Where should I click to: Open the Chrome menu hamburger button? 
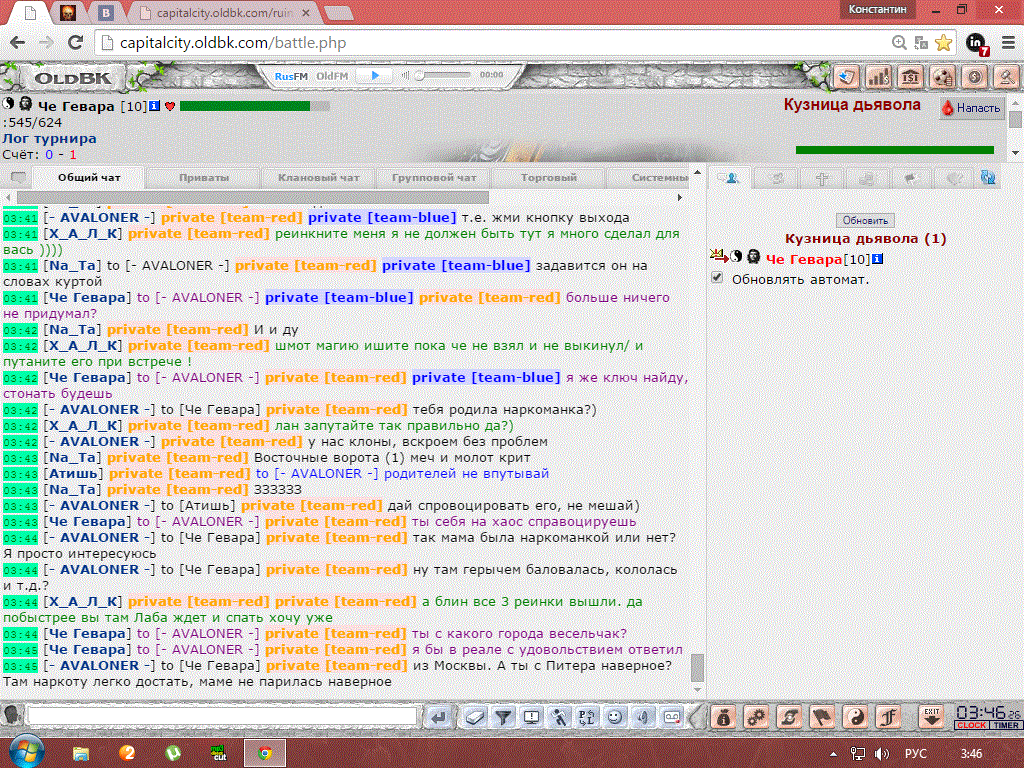pos(1008,42)
